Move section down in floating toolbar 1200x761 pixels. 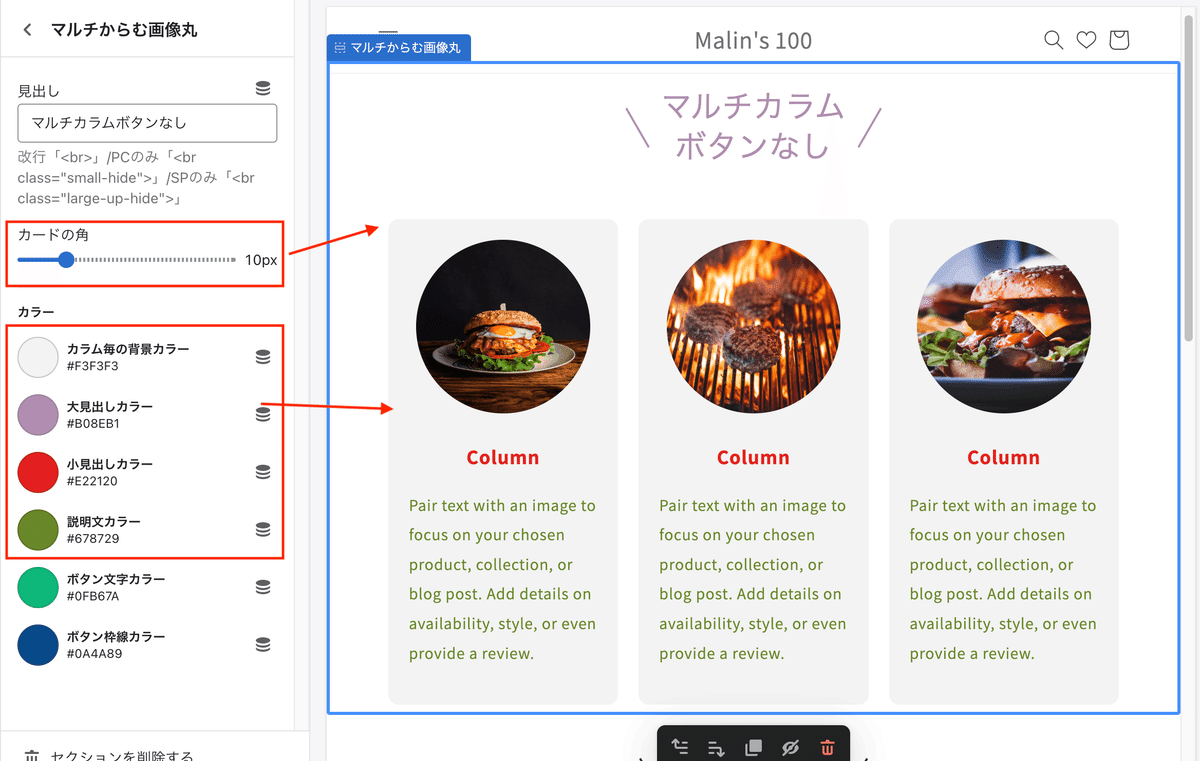(x=716, y=747)
